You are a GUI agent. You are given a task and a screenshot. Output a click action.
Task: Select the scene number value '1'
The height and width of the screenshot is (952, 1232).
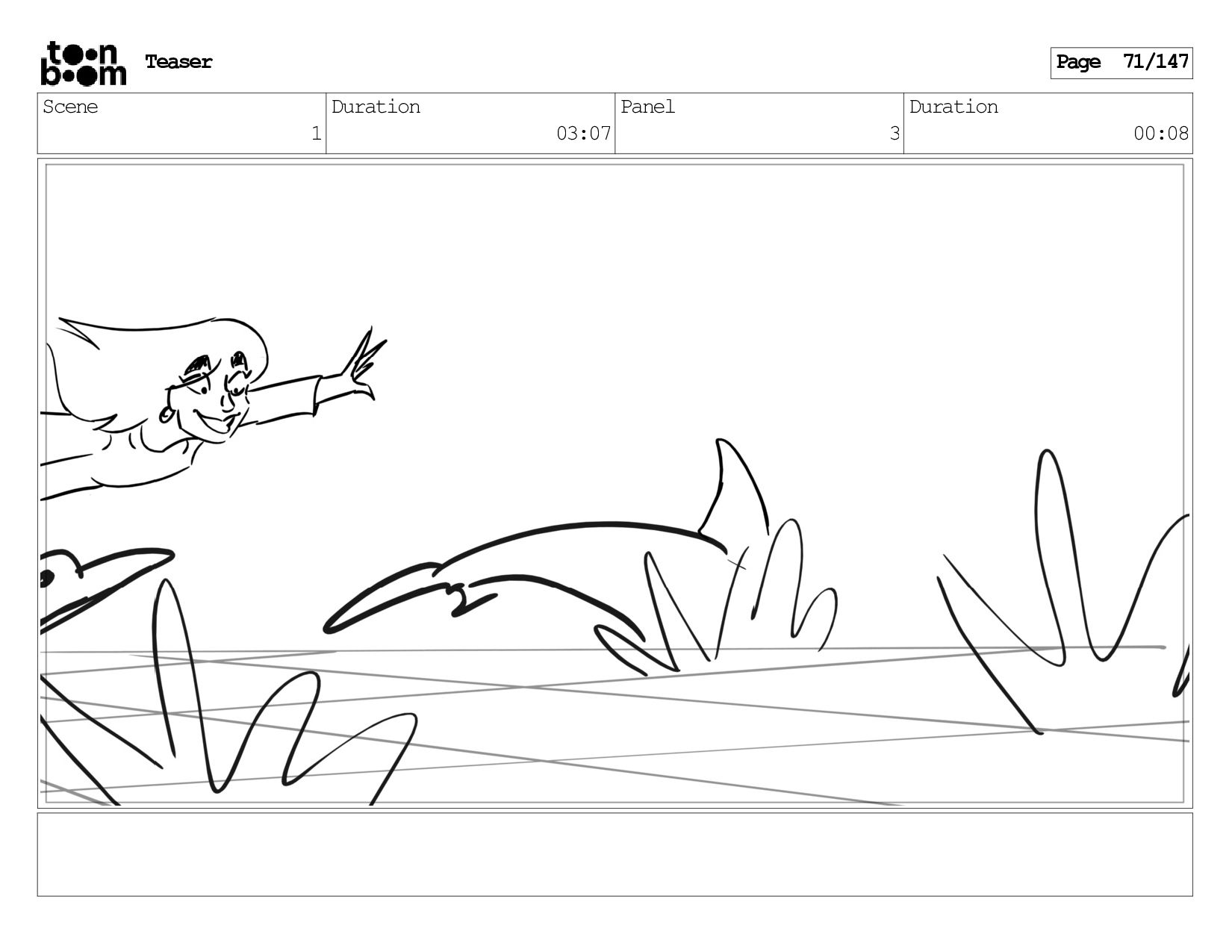point(316,134)
